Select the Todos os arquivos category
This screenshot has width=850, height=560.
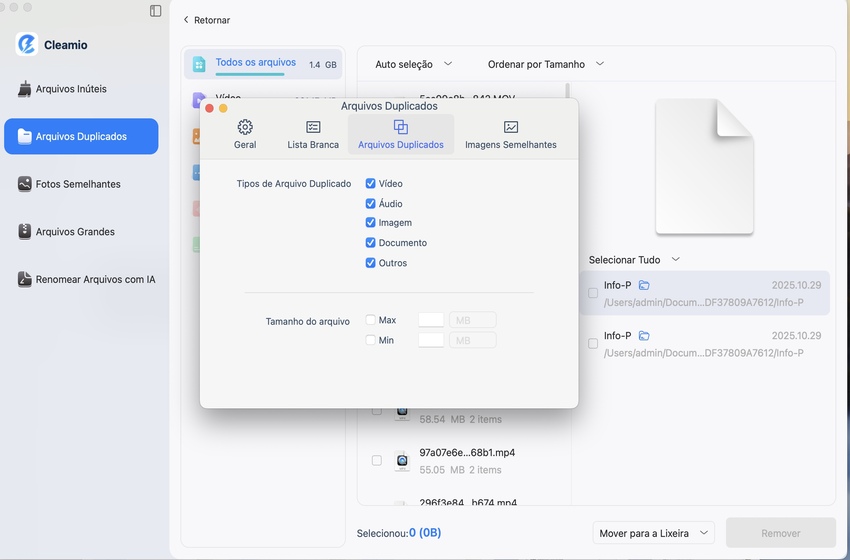pos(263,64)
